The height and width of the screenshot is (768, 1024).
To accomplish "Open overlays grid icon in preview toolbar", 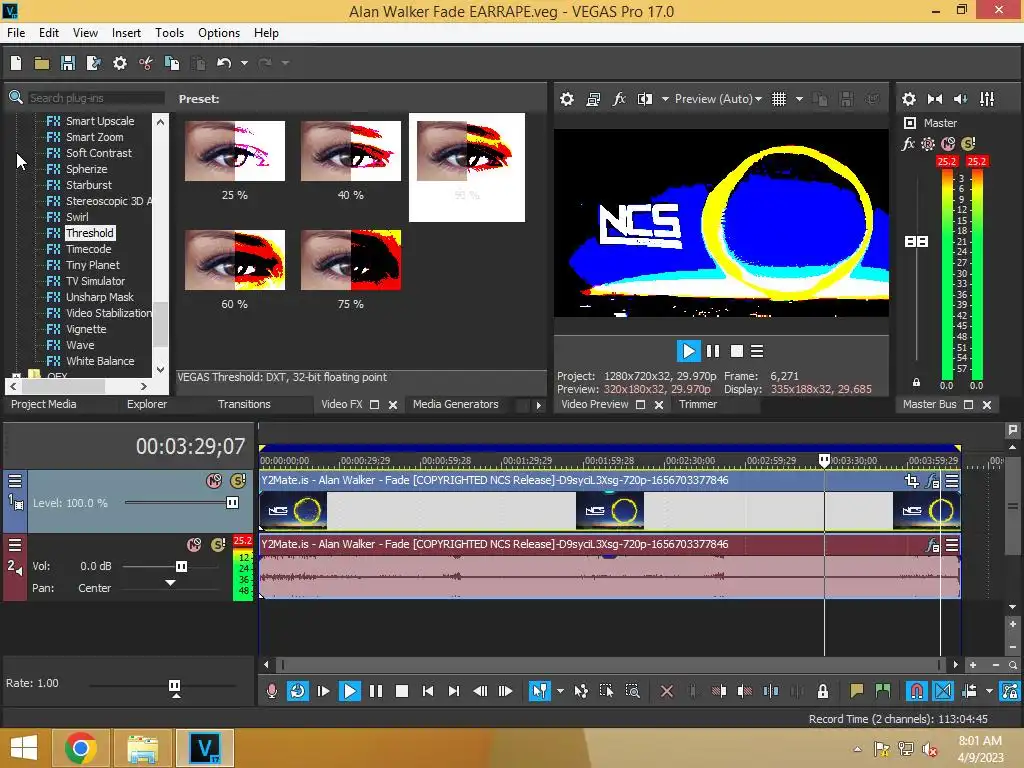I will (778, 99).
